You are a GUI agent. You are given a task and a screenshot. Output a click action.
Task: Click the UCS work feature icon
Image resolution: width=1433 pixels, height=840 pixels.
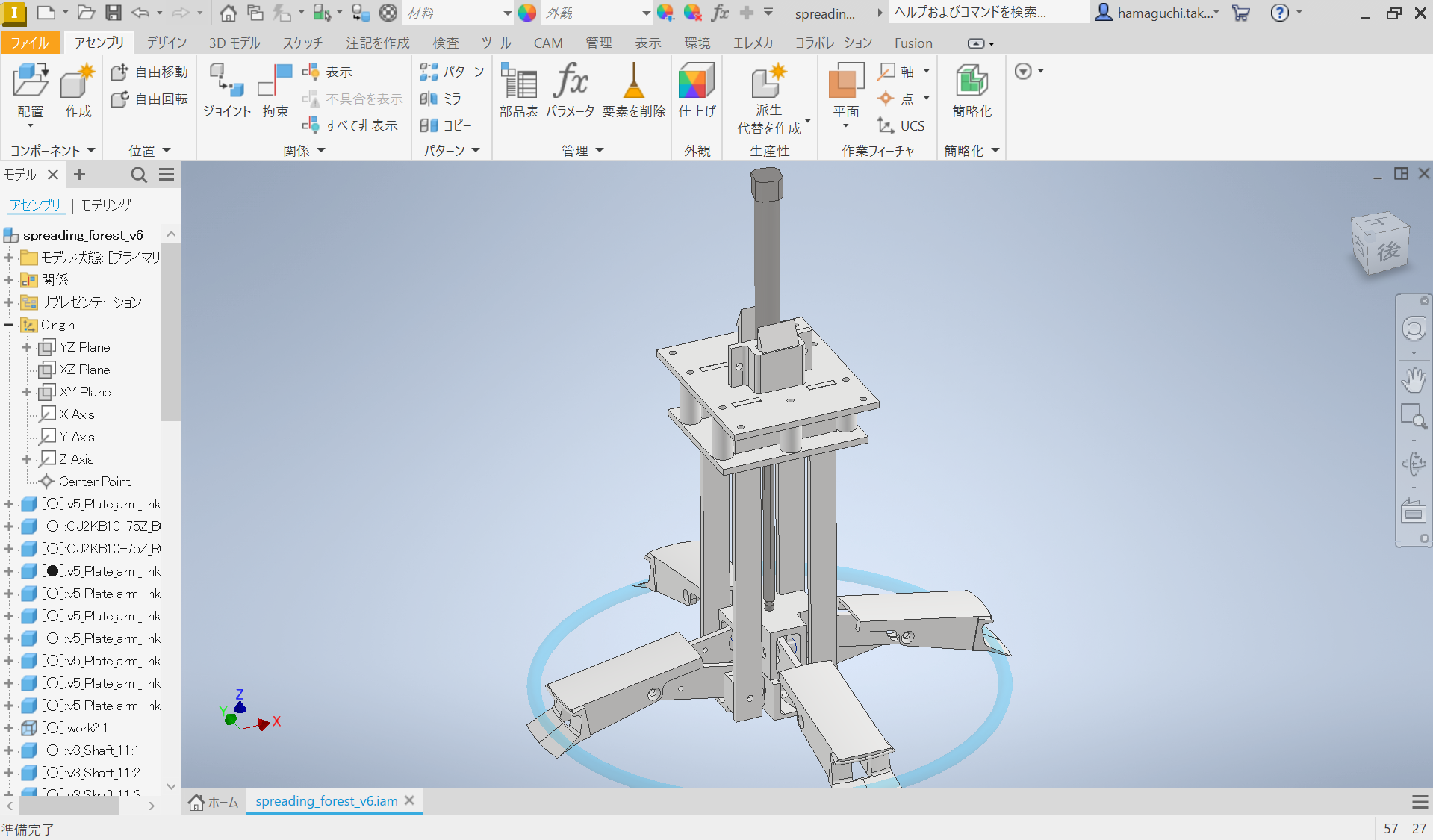tap(902, 125)
